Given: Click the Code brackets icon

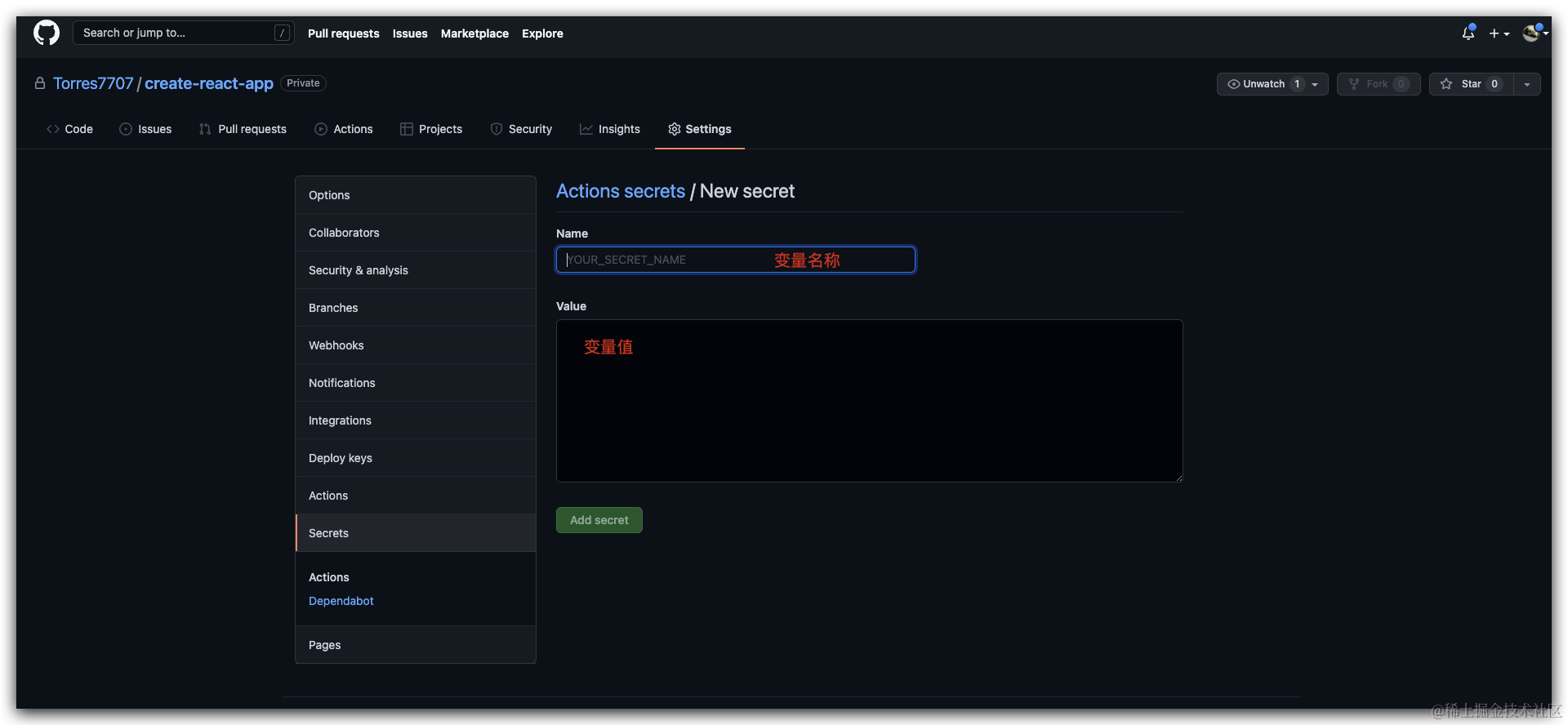Looking at the screenshot, I should coord(53,129).
